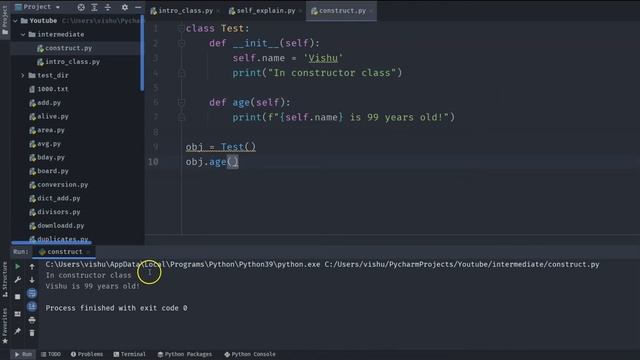Pin the Run tab with pin icon
The image size is (640, 360).
[x=18, y=331]
